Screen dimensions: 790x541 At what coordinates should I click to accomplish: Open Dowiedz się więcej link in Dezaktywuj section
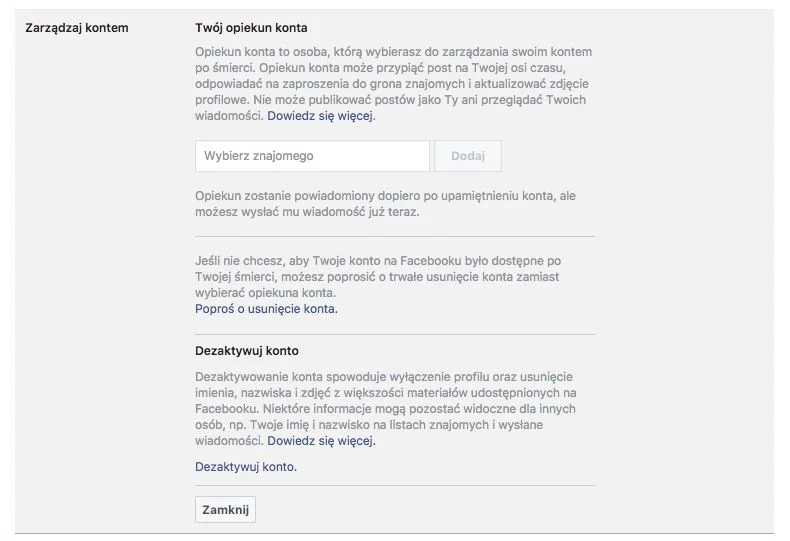(321, 441)
